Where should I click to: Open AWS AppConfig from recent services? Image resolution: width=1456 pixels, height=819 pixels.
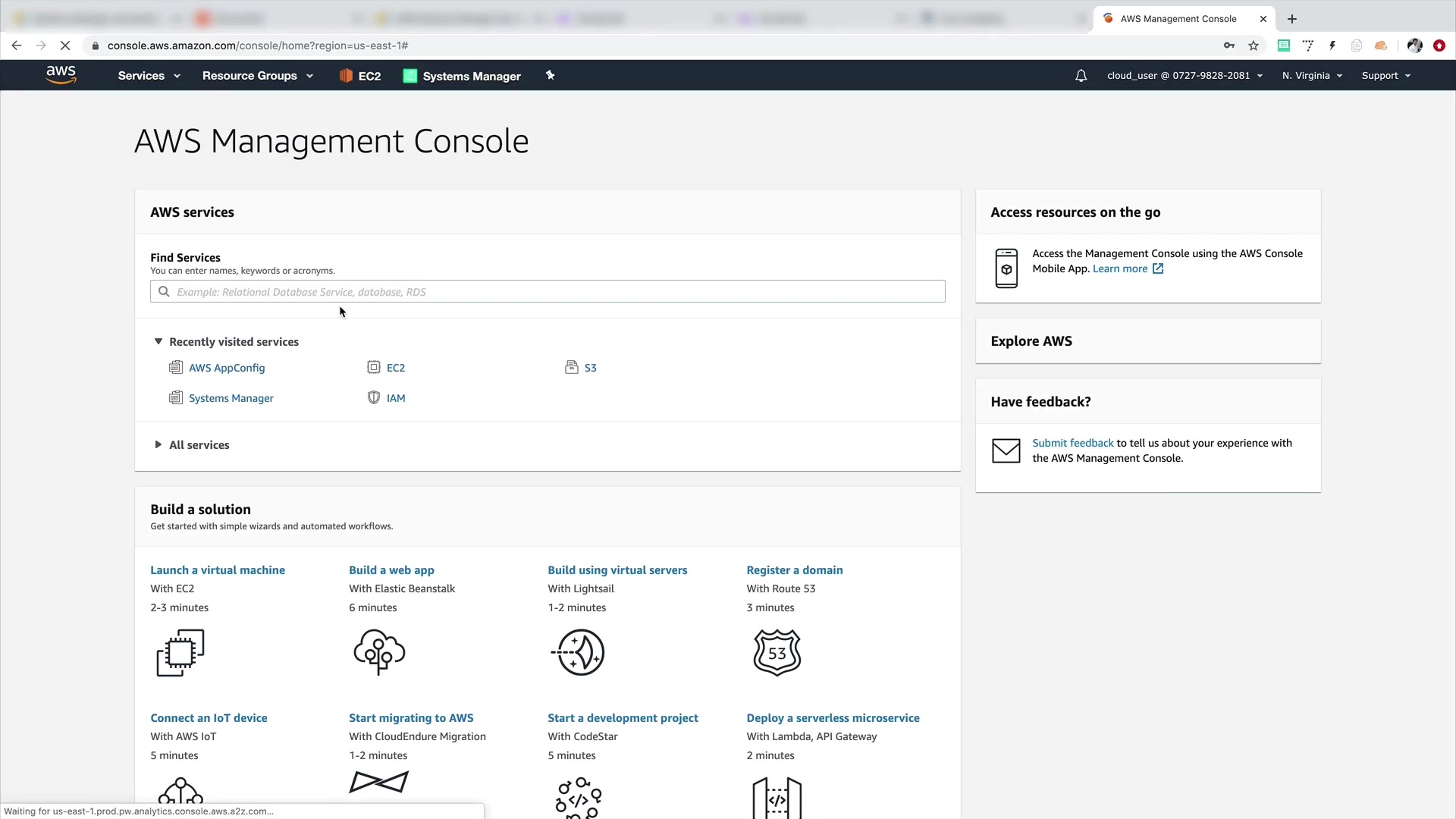tap(226, 368)
